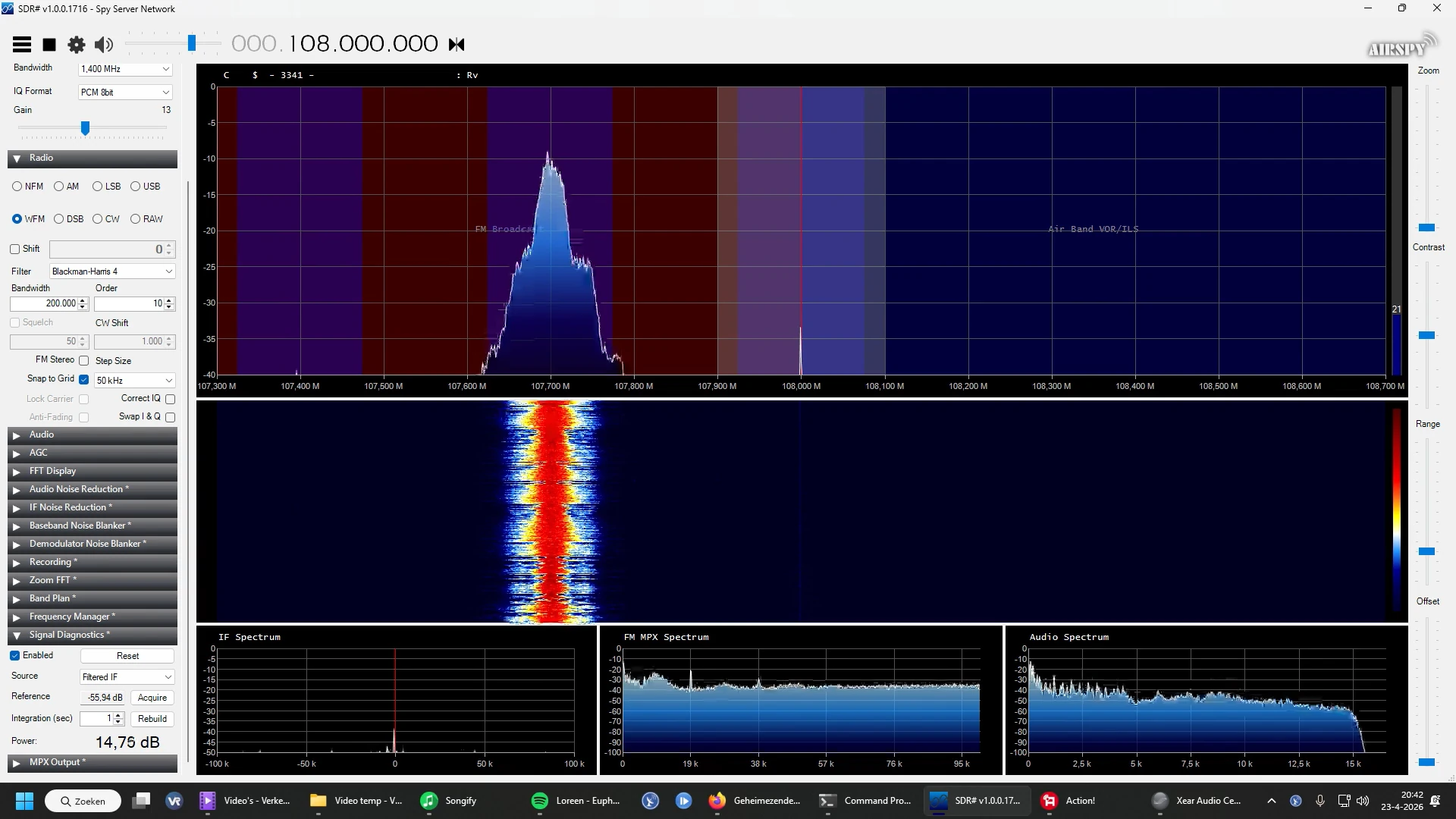Open the Filter Blackman-Harris 4 dropdown
The width and height of the screenshot is (1456, 819).
tap(112, 271)
